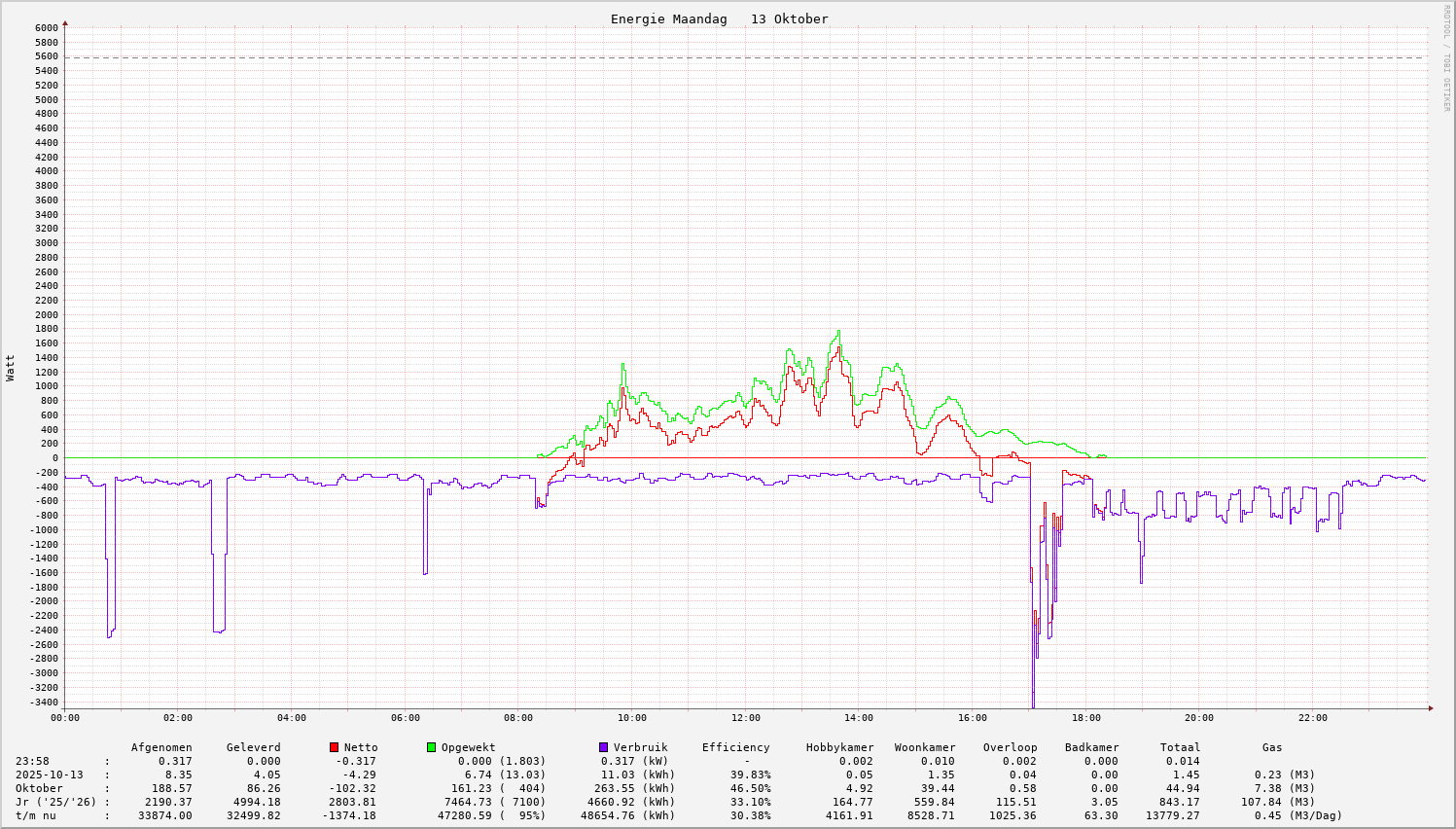This screenshot has height=829, width=1456.
Task: Click the purple Verbruik legend swatch
Action: [x=604, y=747]
